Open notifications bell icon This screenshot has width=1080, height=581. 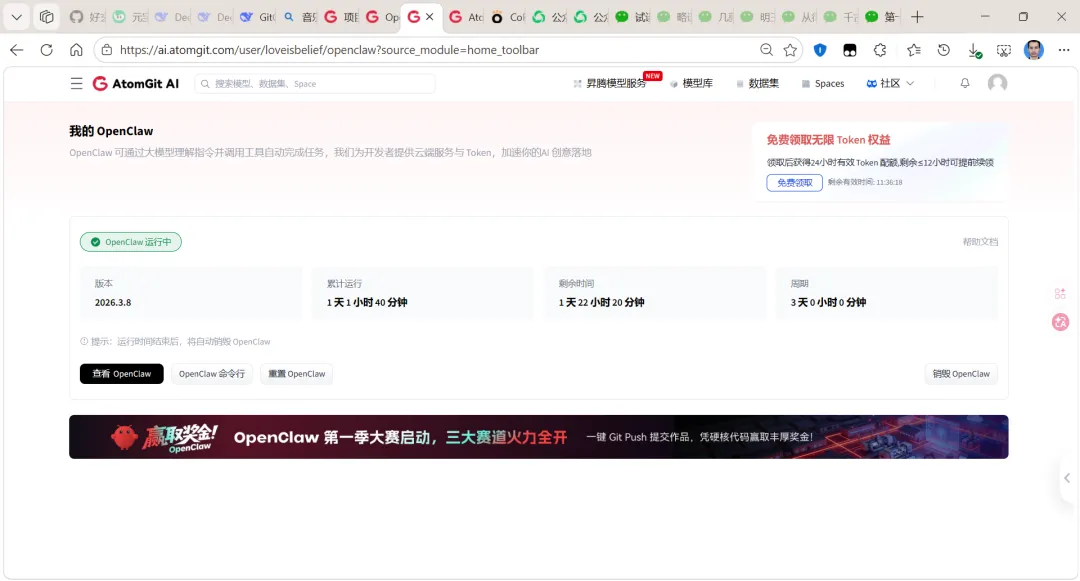(965, 83)
